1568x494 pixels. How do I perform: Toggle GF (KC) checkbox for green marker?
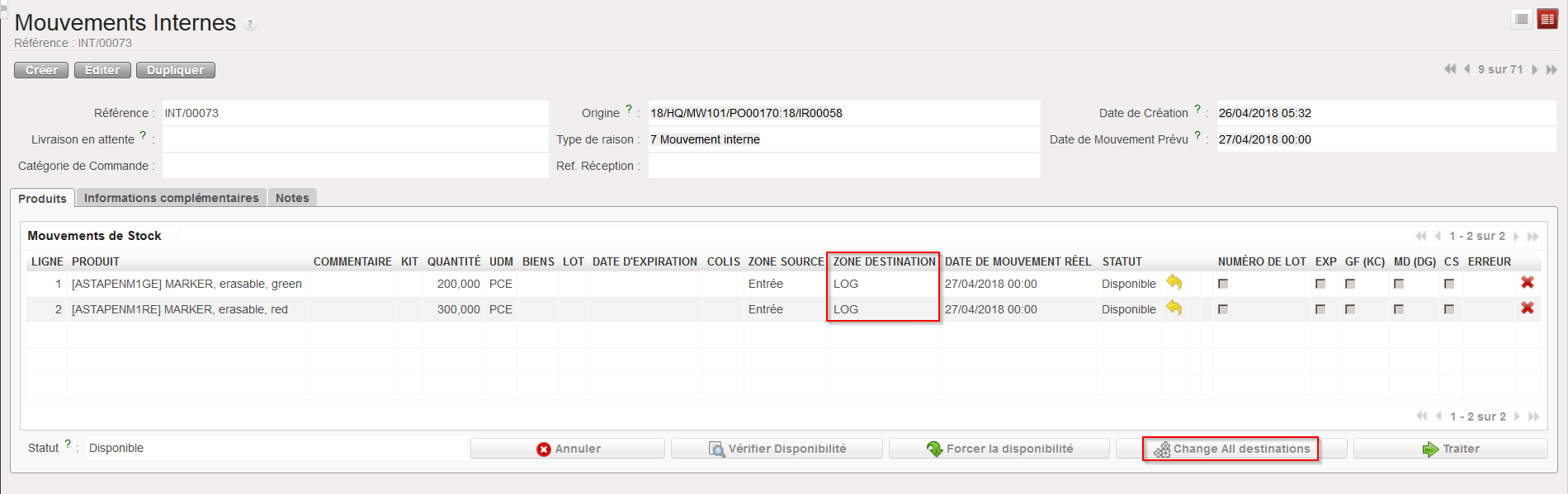(x=1350, y=284)
